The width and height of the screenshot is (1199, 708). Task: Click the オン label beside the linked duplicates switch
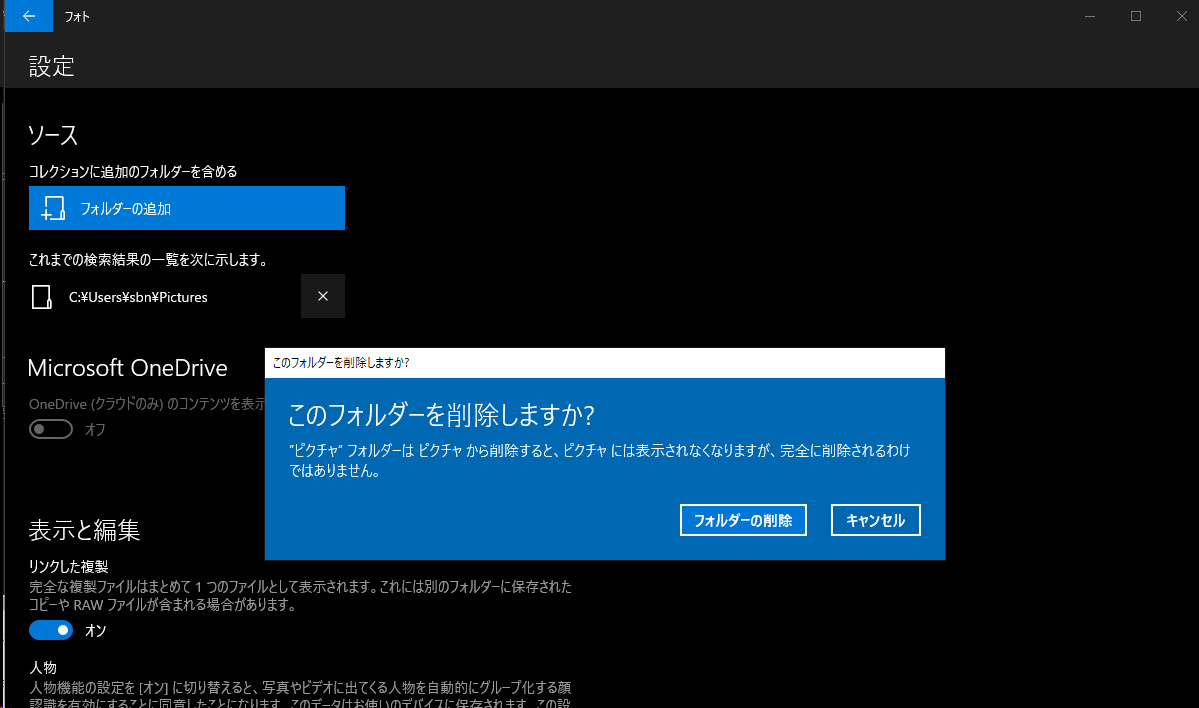click(x=95, y=631)
